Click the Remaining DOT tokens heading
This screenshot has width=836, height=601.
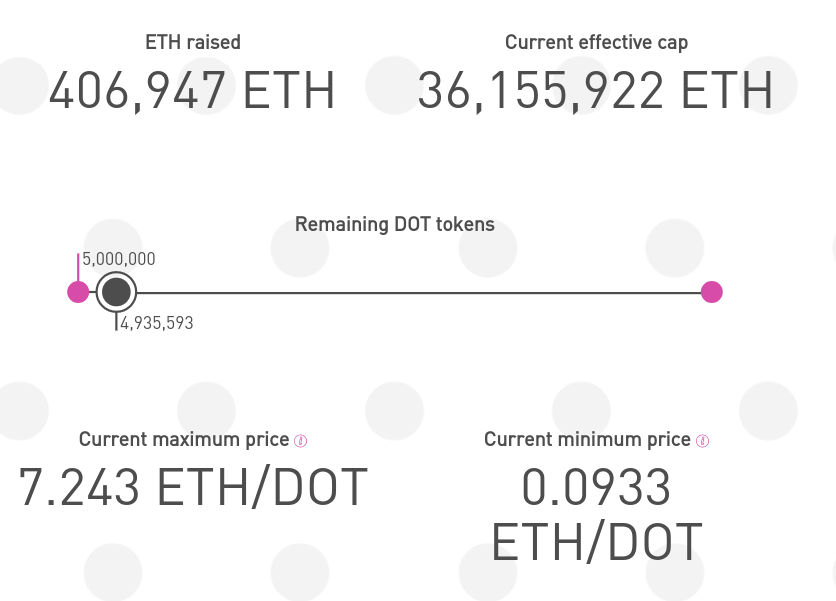click(x=395, y=225)
